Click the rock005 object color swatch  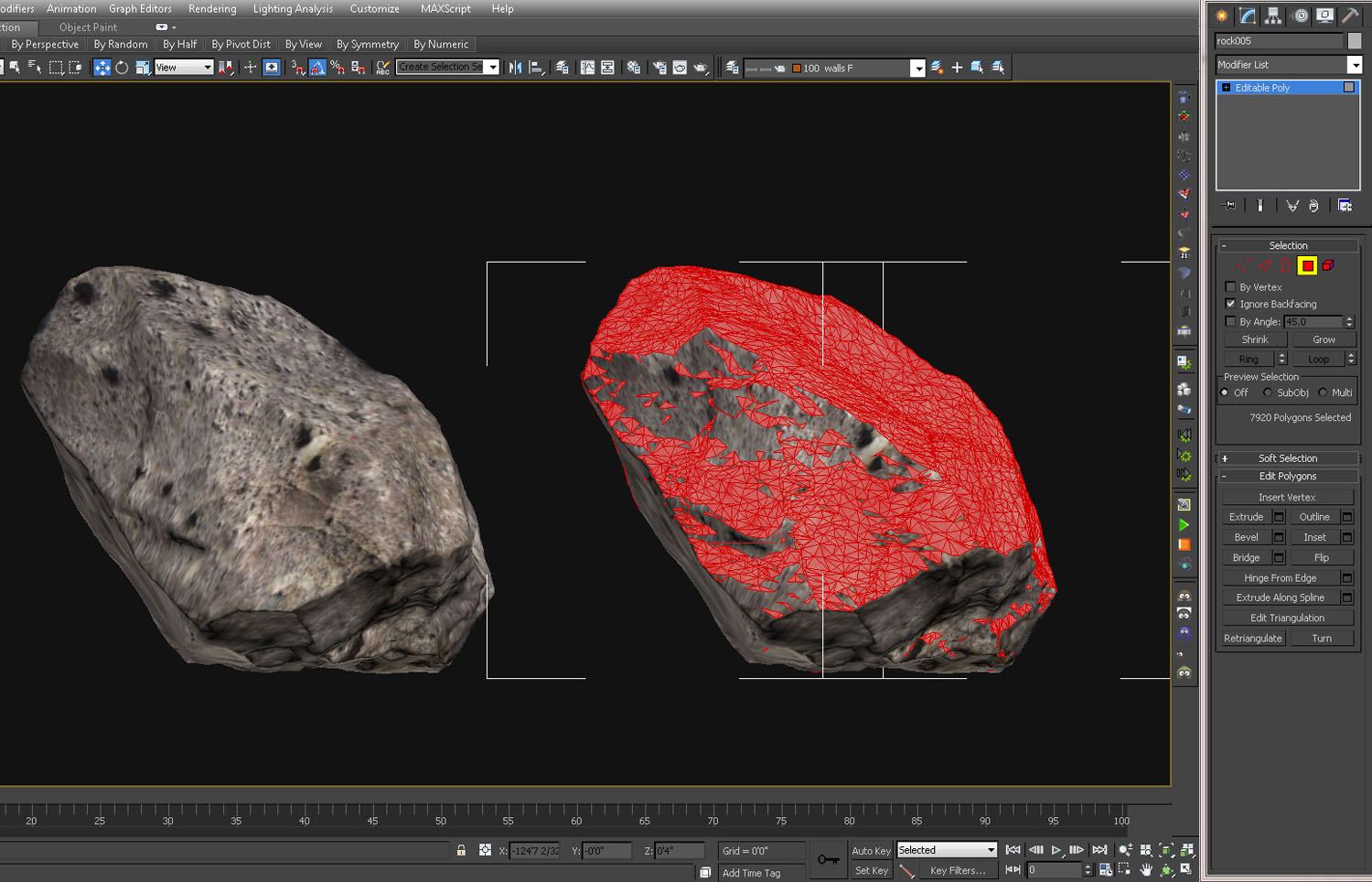1355,41
